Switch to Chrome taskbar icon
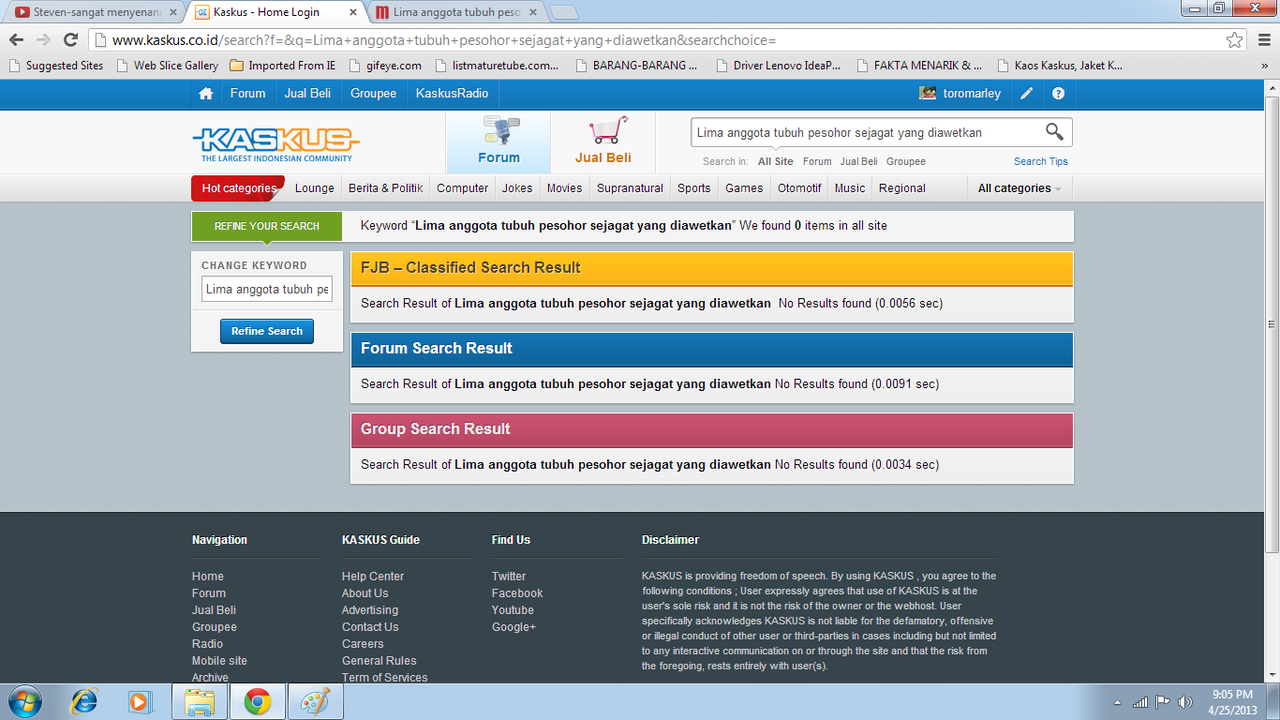The image size is (1280, 720). click(x=257, y=702)
